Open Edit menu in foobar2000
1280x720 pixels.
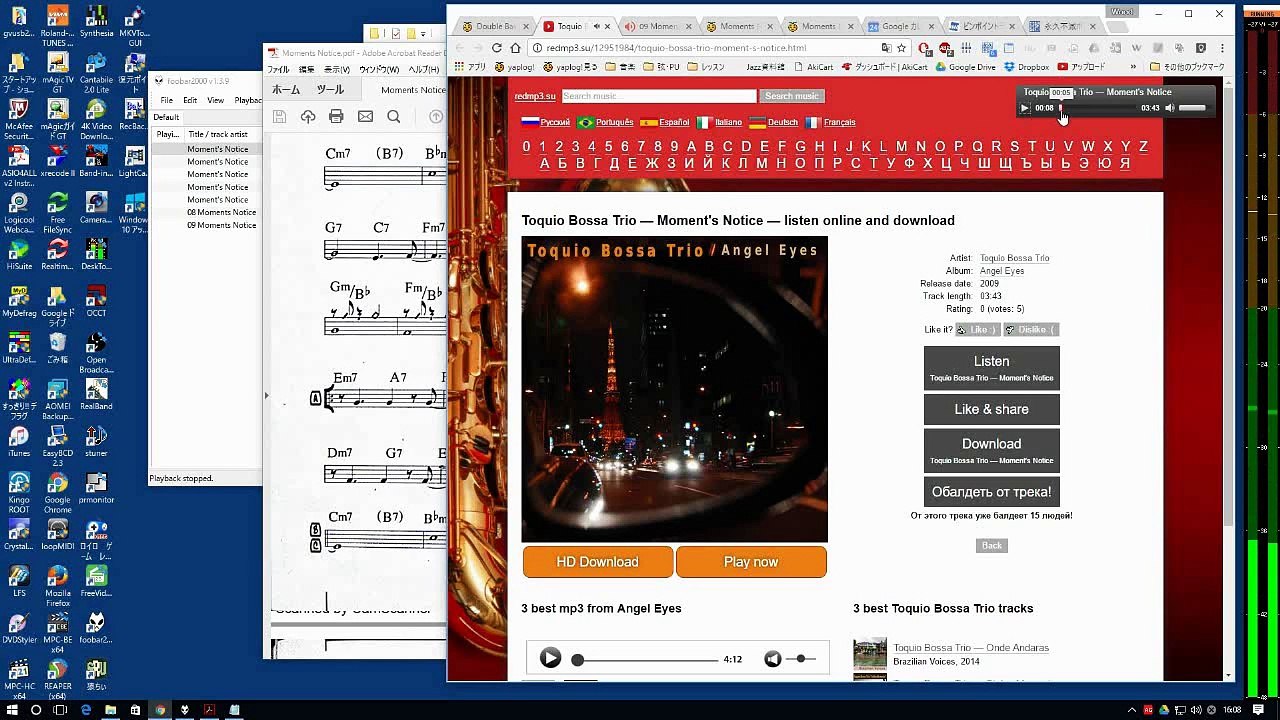pos(190,100)
